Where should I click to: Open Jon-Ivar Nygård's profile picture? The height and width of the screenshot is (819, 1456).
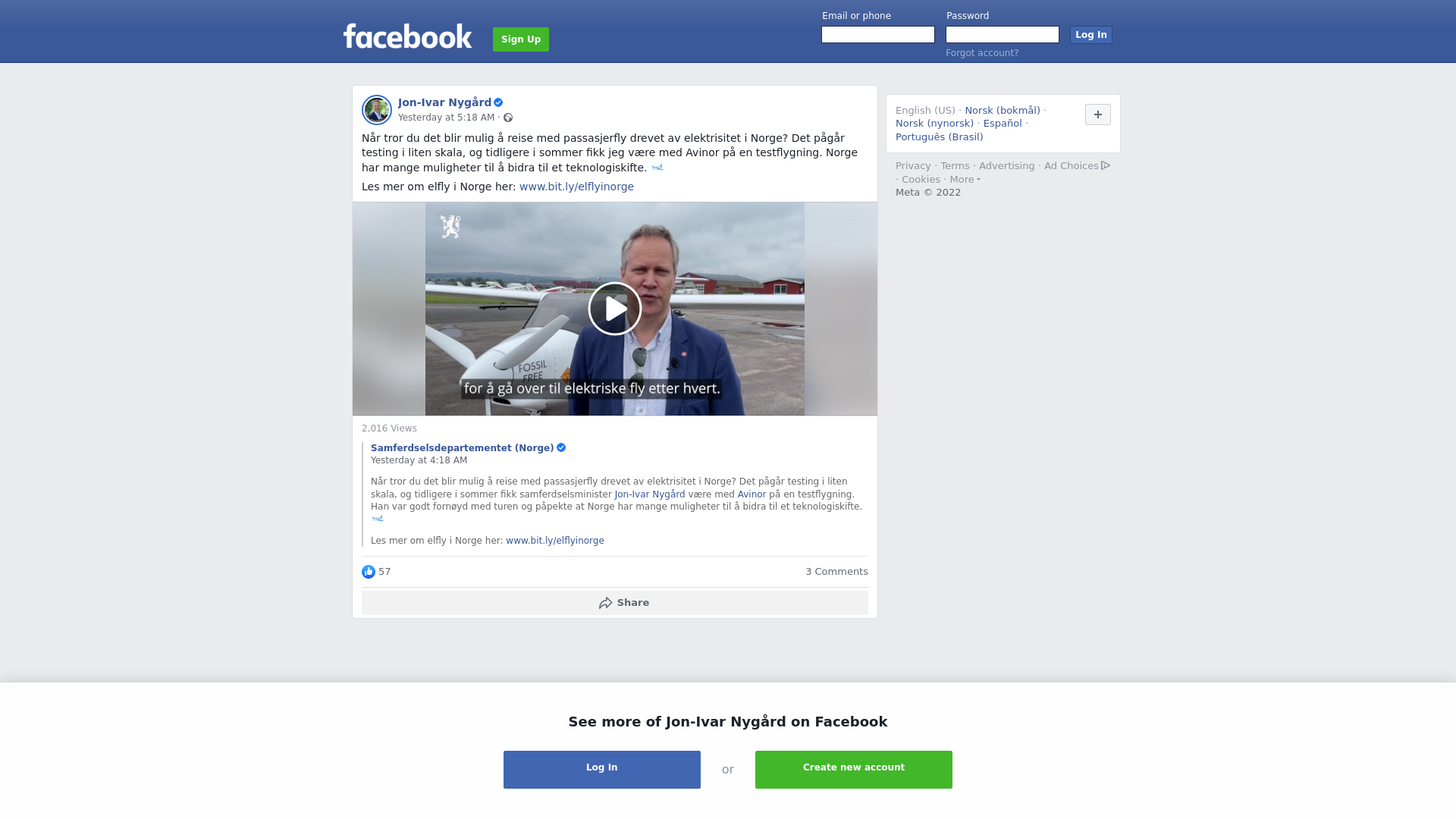(x=376, y=110)
